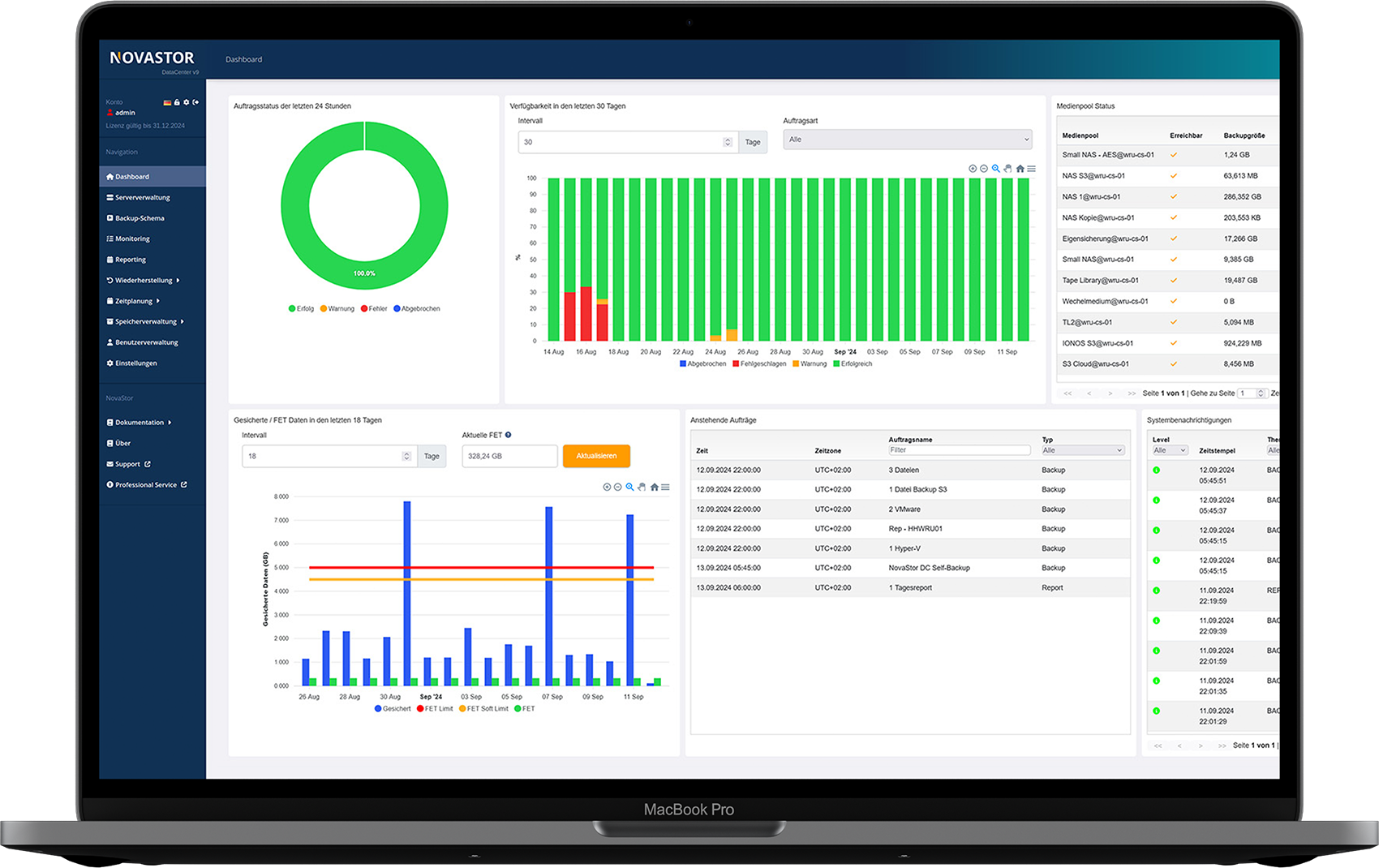
Task: Toggle the Erfolg legend under the donut chart
Action: click(x=301, y=308)
